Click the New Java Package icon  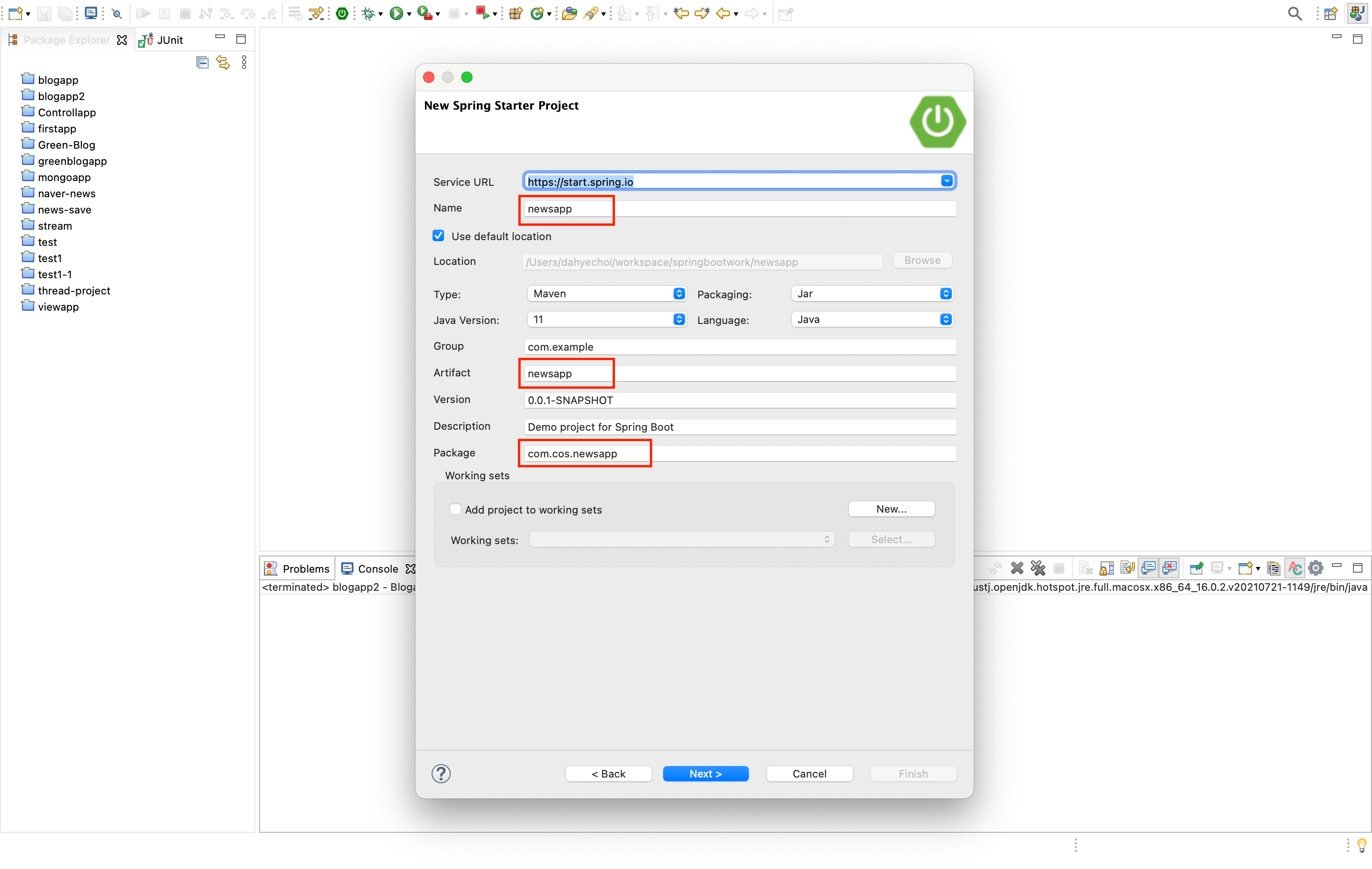click(x=515, y=13)
